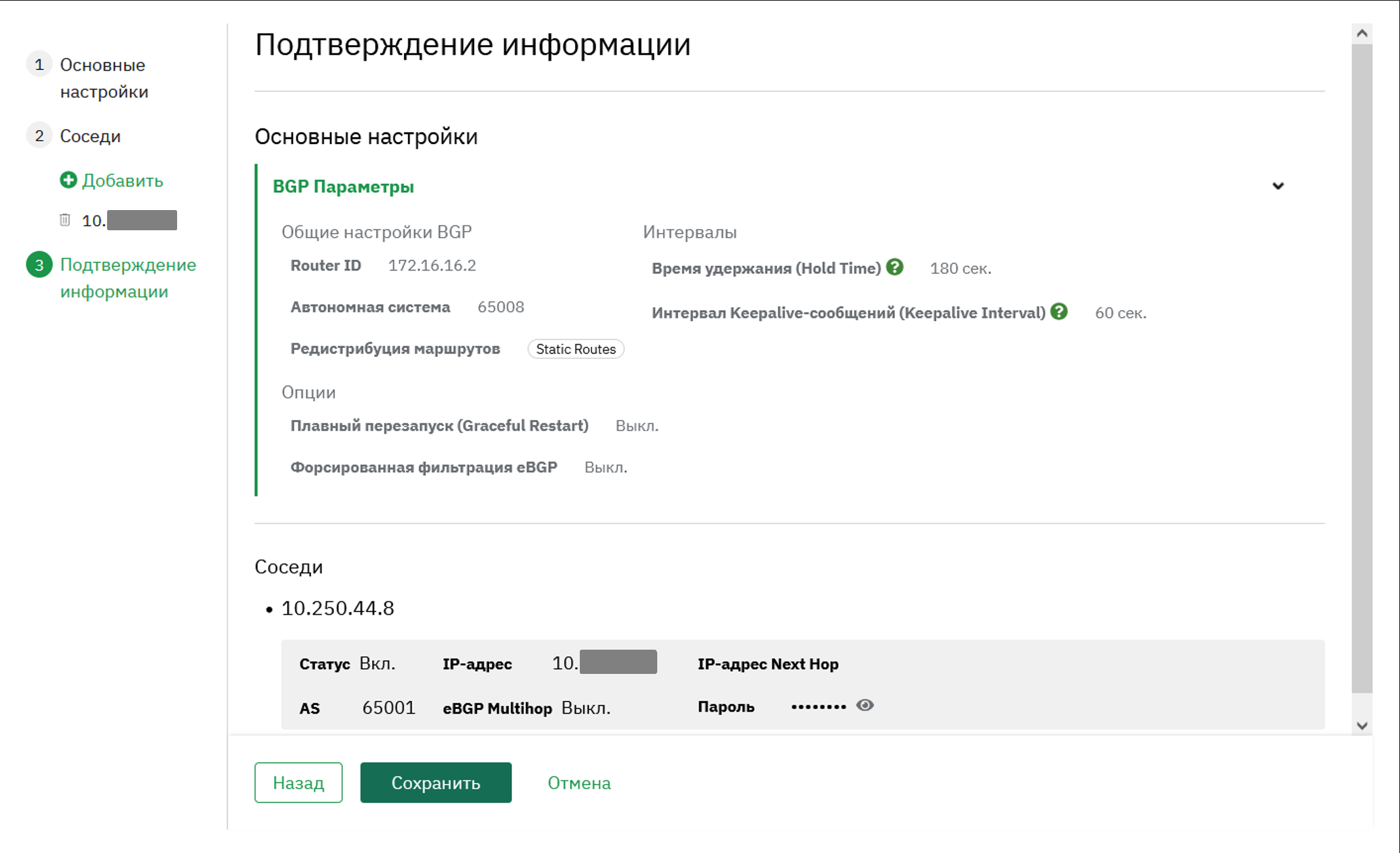Click green step 3 circle
Screen dimensions: 1400x853
39,265
